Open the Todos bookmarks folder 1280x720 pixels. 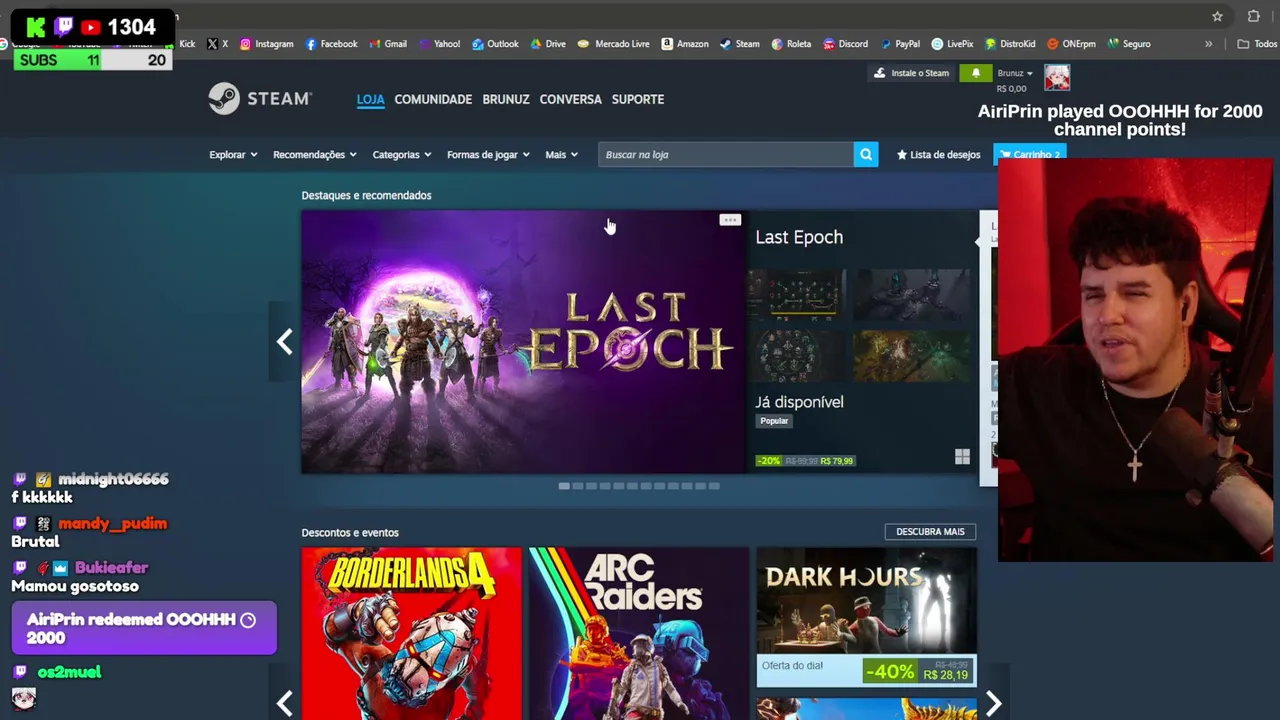point(1257,44)
